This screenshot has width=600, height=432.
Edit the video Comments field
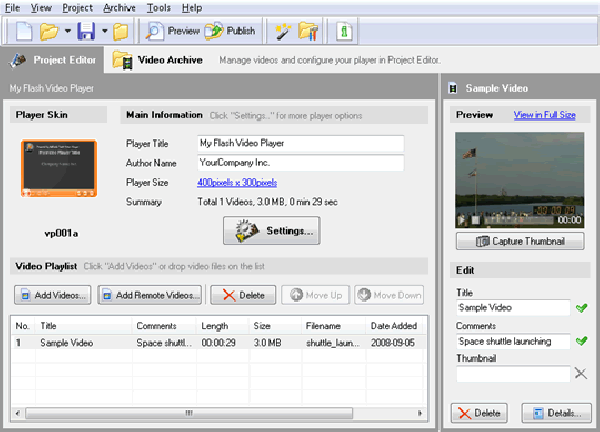(513, 341)
